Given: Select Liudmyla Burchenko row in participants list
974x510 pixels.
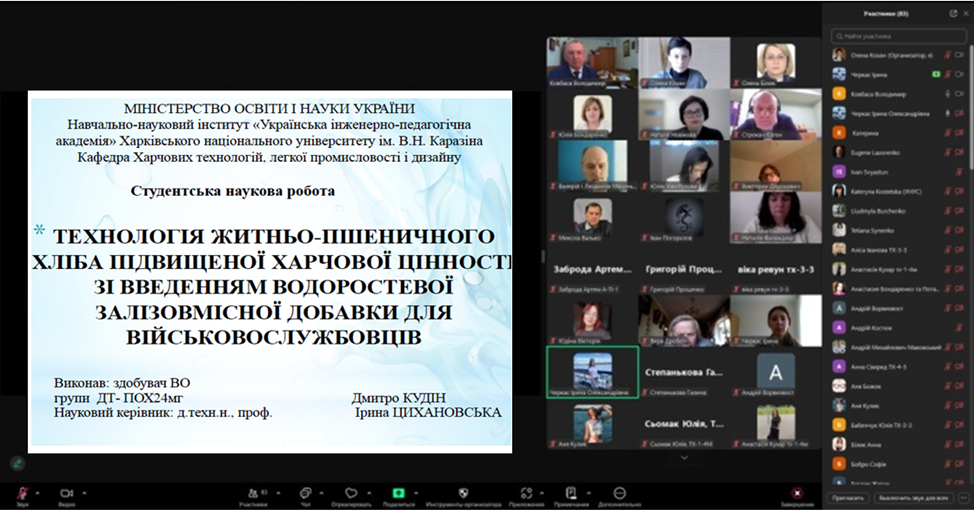Looking at the screenshot, I should pyautogui.click(x=898, y=211).
